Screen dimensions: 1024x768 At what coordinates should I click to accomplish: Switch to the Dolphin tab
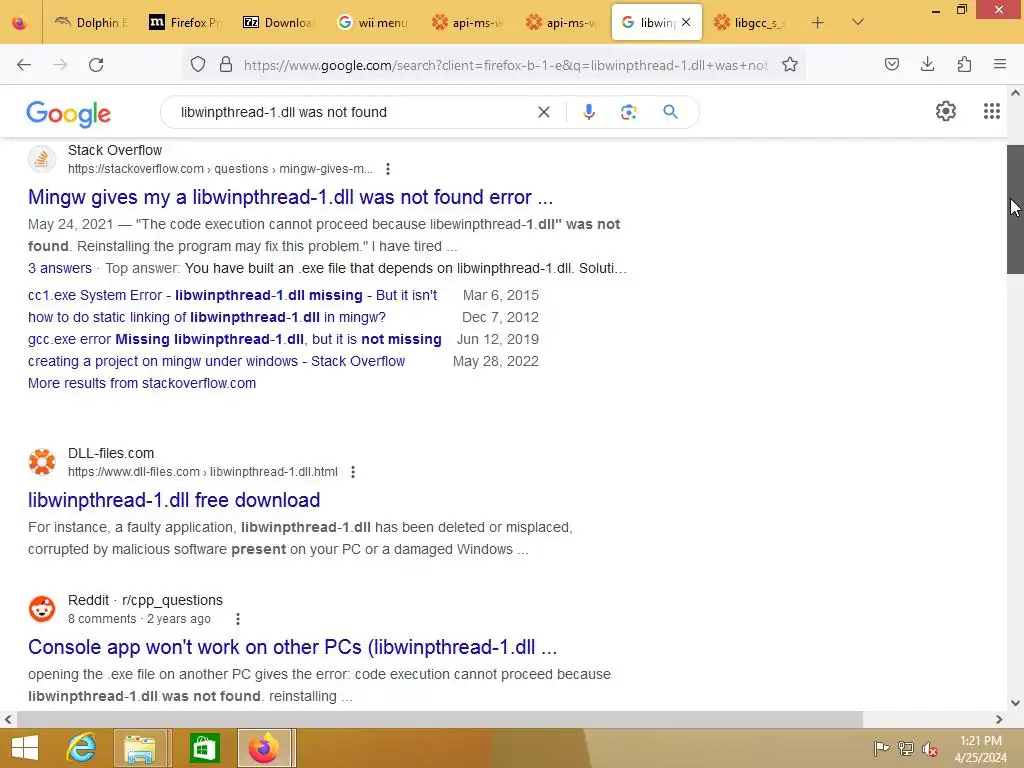[x=91, y=23]
